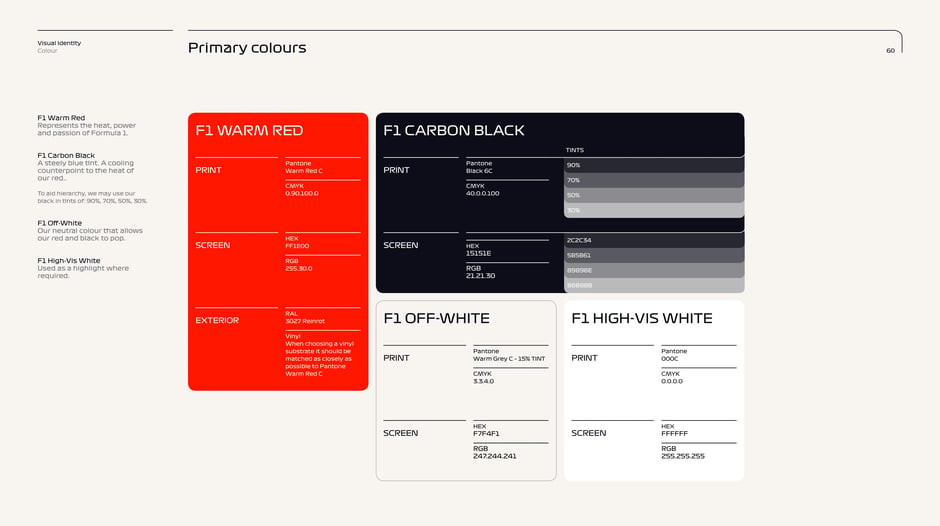Screen dimensions: 940x526
Task: Click the RGB 247.244.241 value
Action: 495,452
